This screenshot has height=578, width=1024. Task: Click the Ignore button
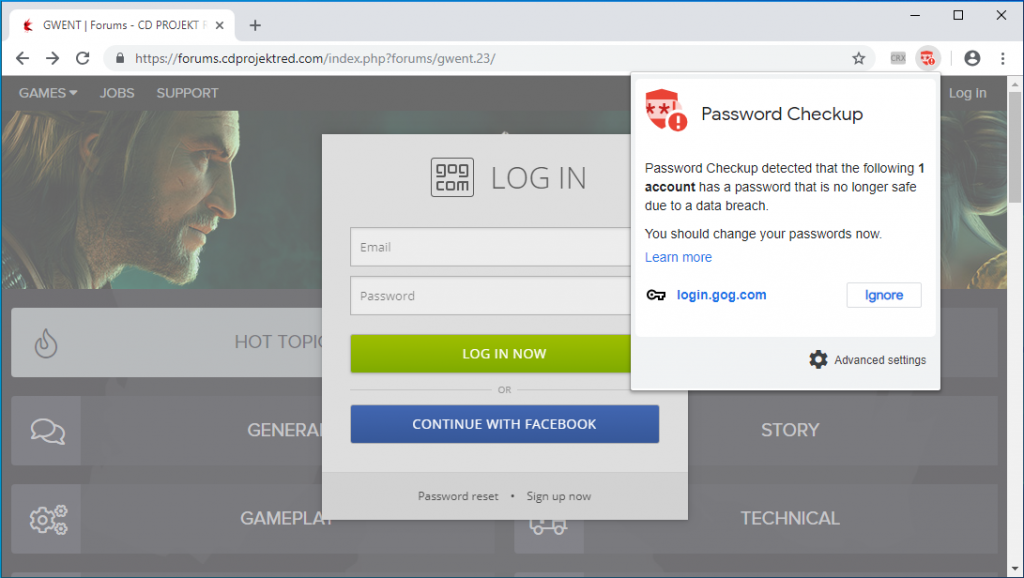tap(884, 295)
